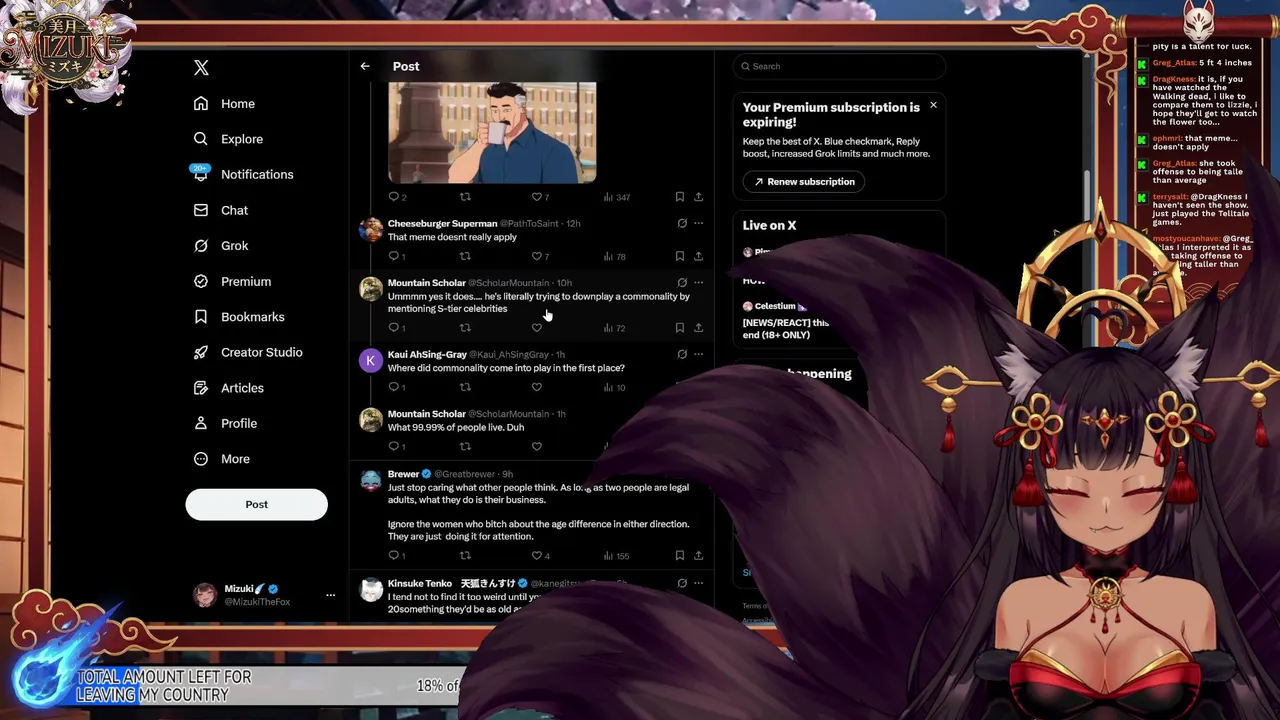This screenshot has width=1280, height=720.
Task: Repost Brewer's post
Action: 465,556
